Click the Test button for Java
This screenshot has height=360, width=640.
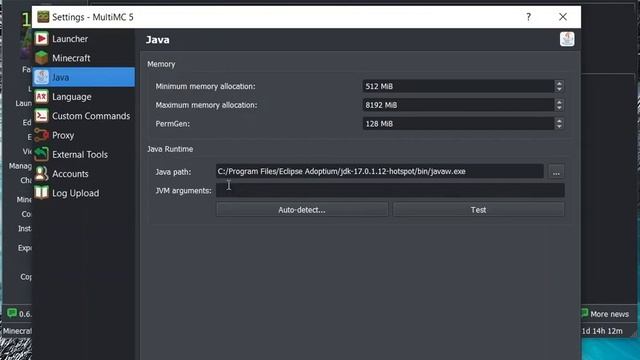[x=478, y=210]
